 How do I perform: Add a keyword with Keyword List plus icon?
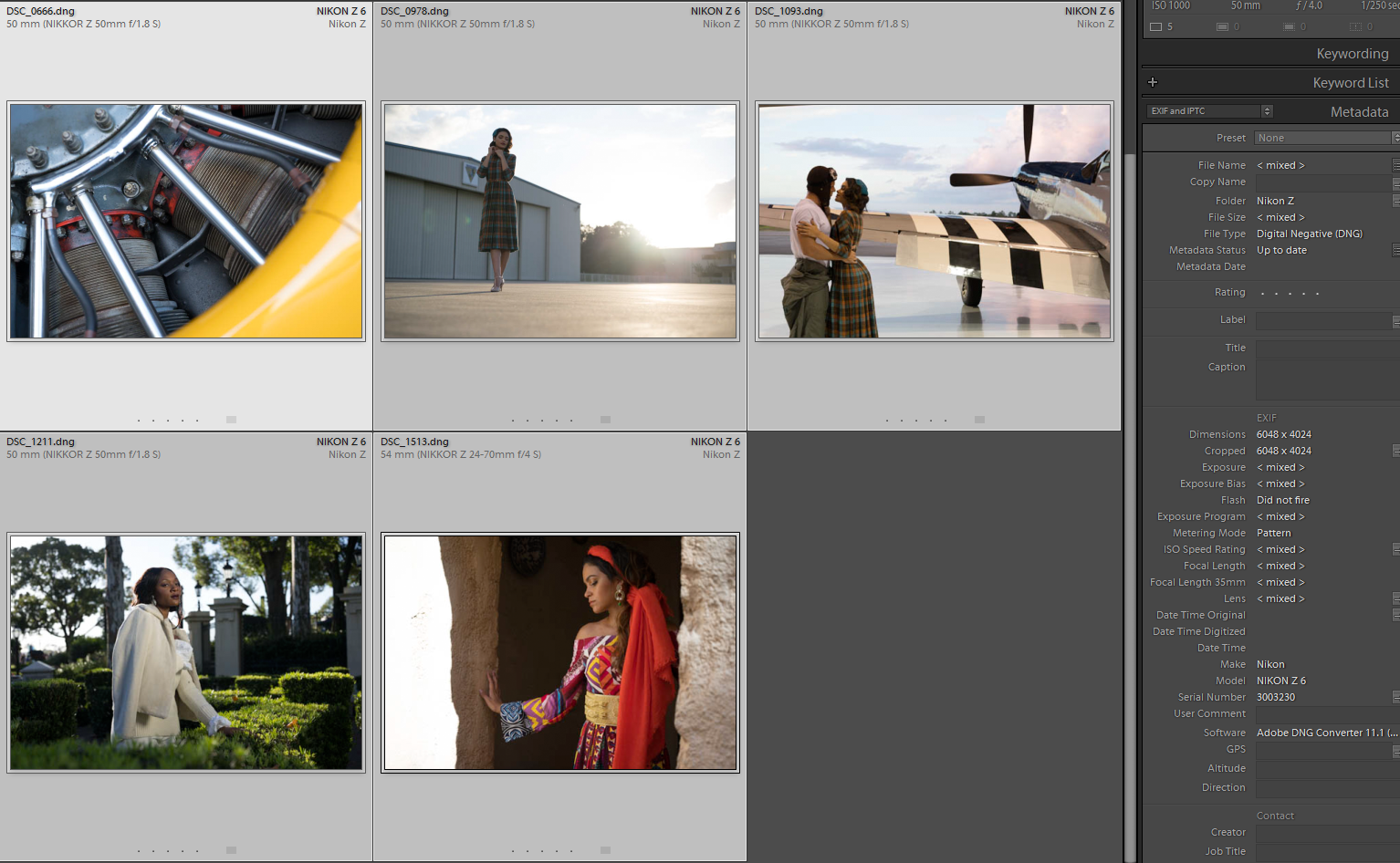(1153, 82)
